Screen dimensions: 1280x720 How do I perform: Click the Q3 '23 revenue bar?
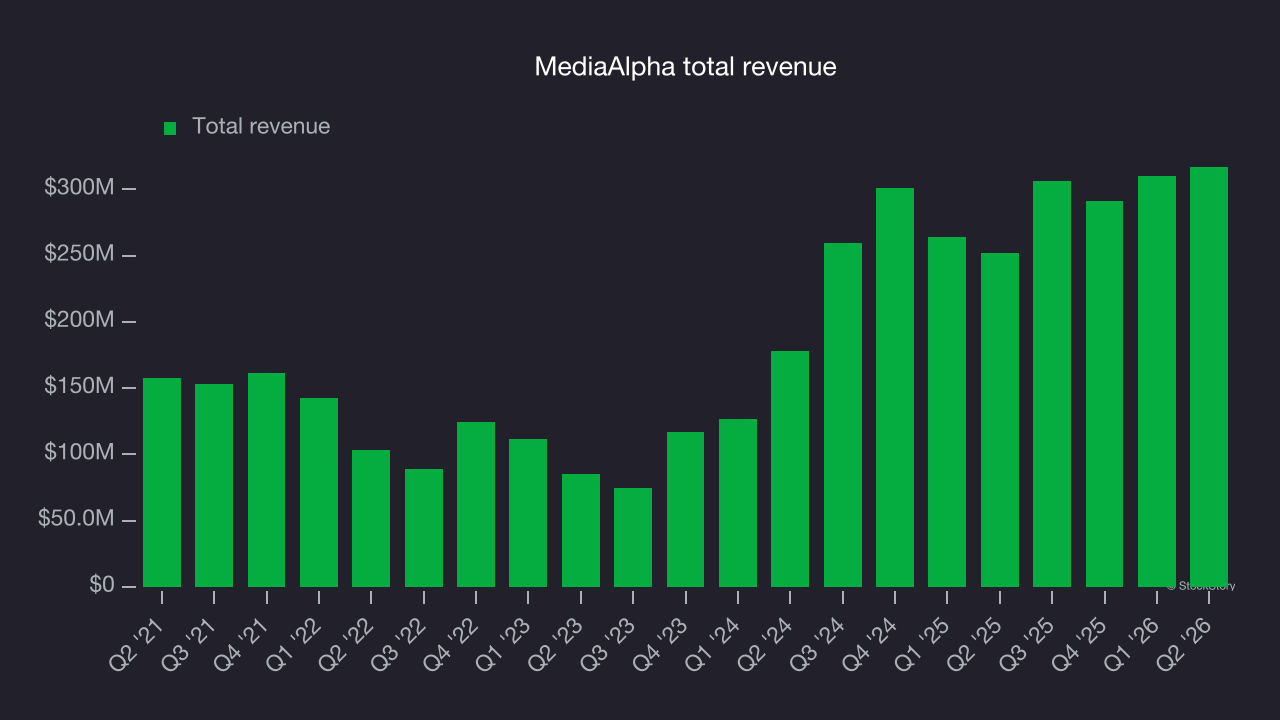click(633, 537)
